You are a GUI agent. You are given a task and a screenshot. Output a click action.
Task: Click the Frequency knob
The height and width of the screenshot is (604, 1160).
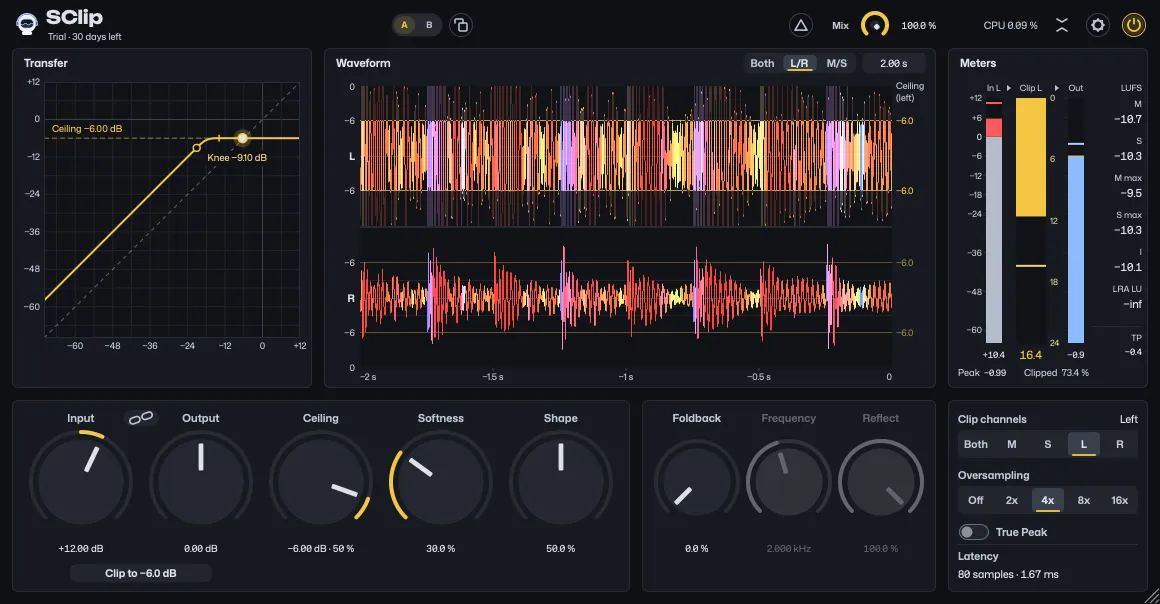[789, 482]
